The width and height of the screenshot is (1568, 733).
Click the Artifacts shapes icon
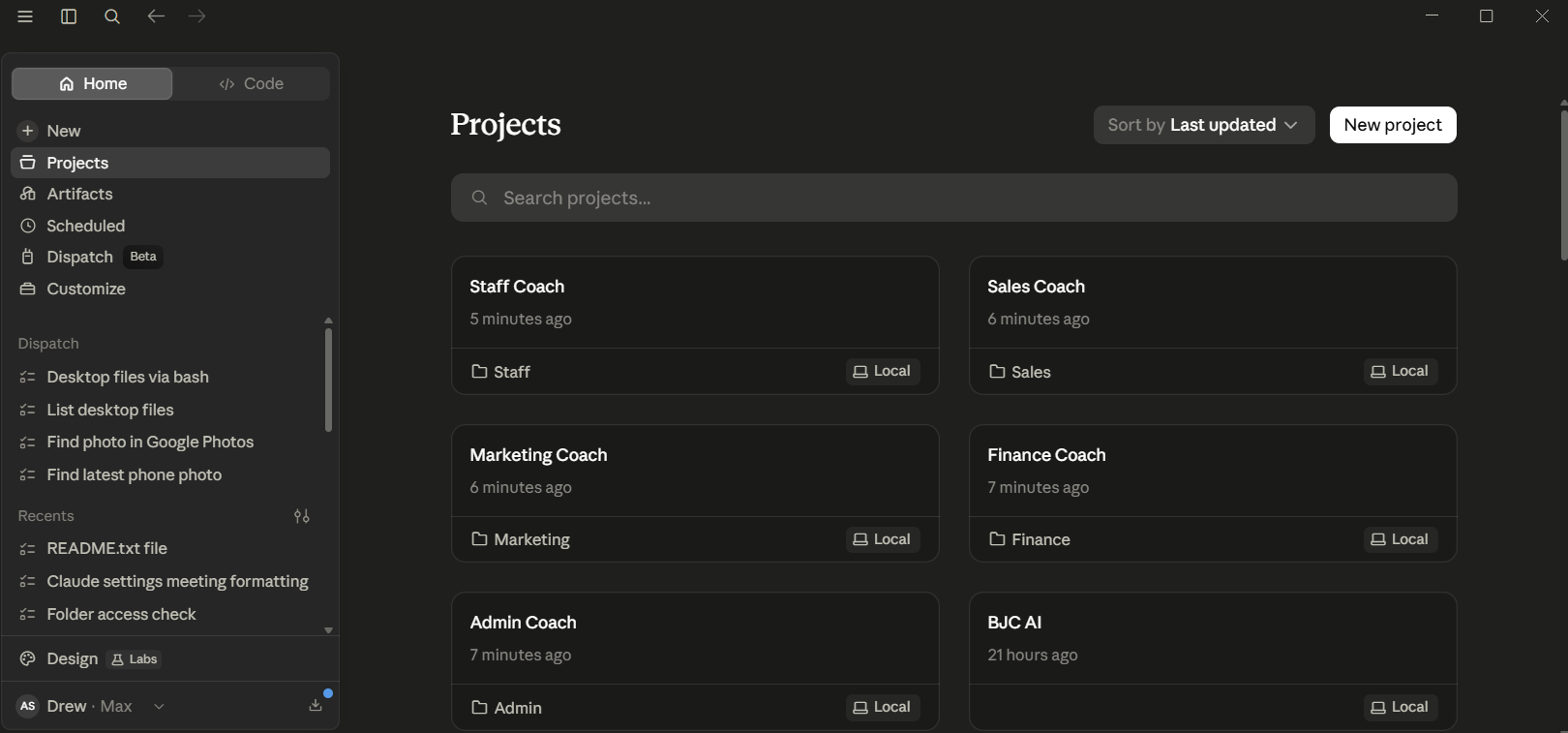pyautogui.click(x=28, y=194)
